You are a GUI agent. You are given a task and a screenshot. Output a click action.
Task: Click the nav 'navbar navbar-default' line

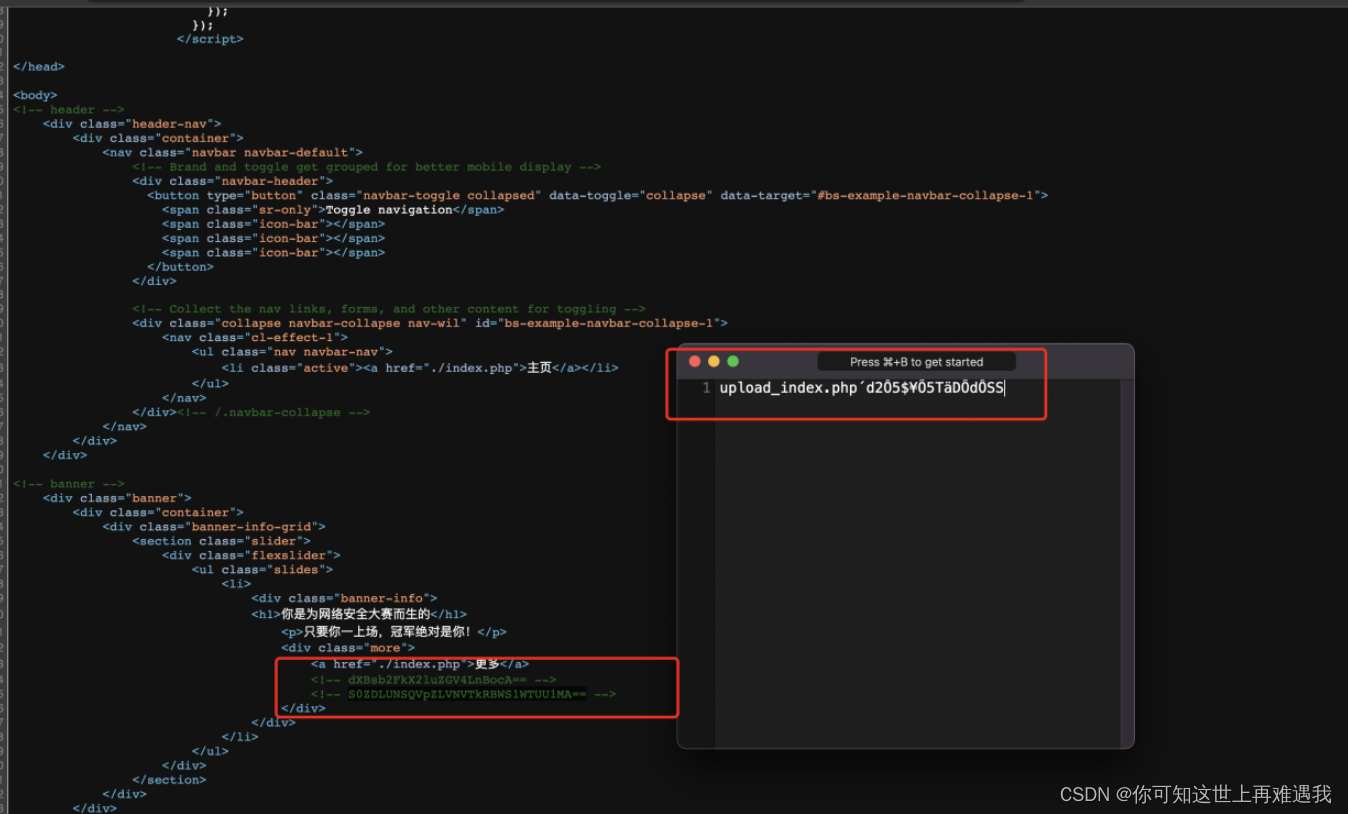(233, 153)
